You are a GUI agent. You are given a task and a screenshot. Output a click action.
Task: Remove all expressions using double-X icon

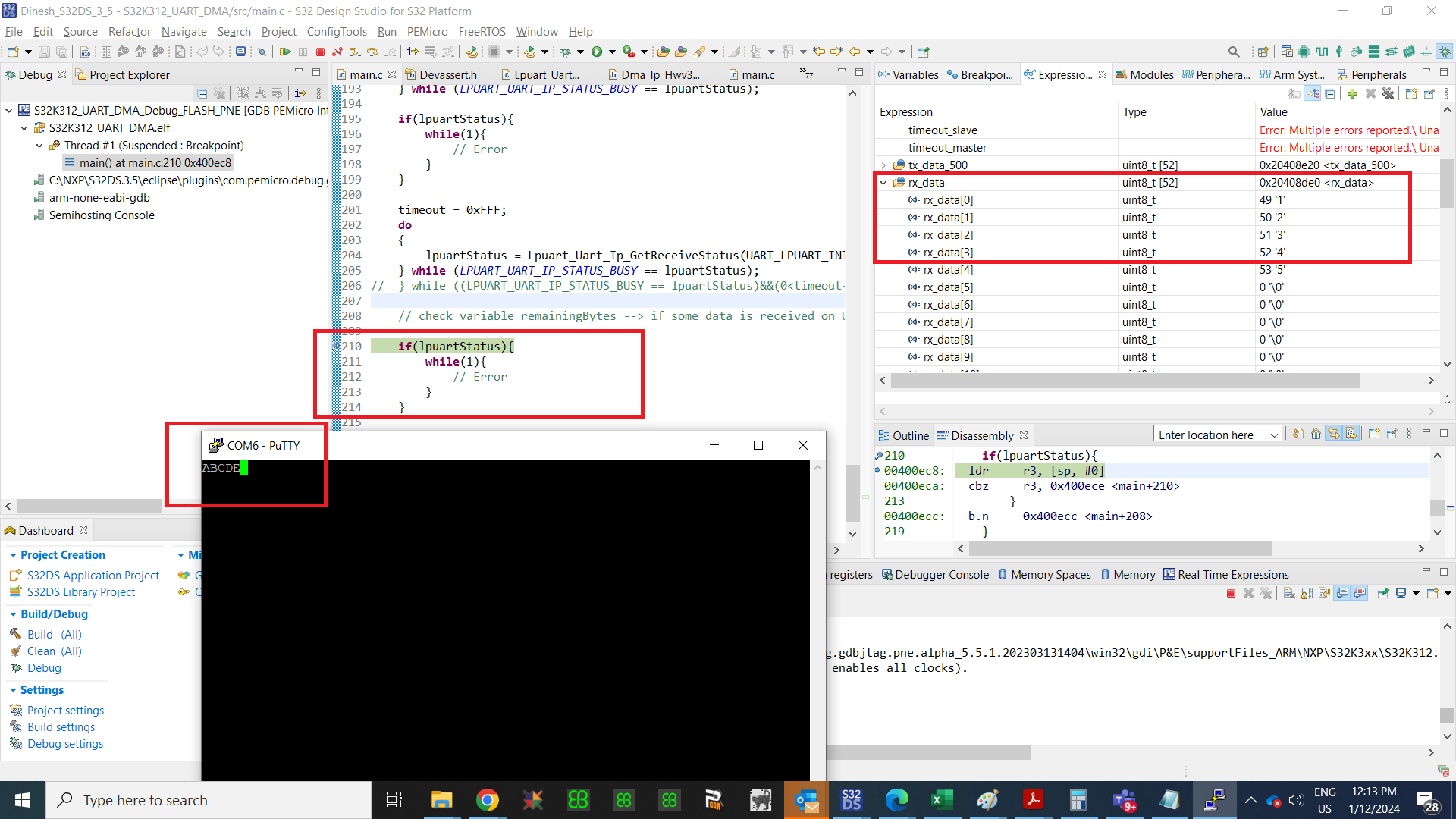[1388, 94]
